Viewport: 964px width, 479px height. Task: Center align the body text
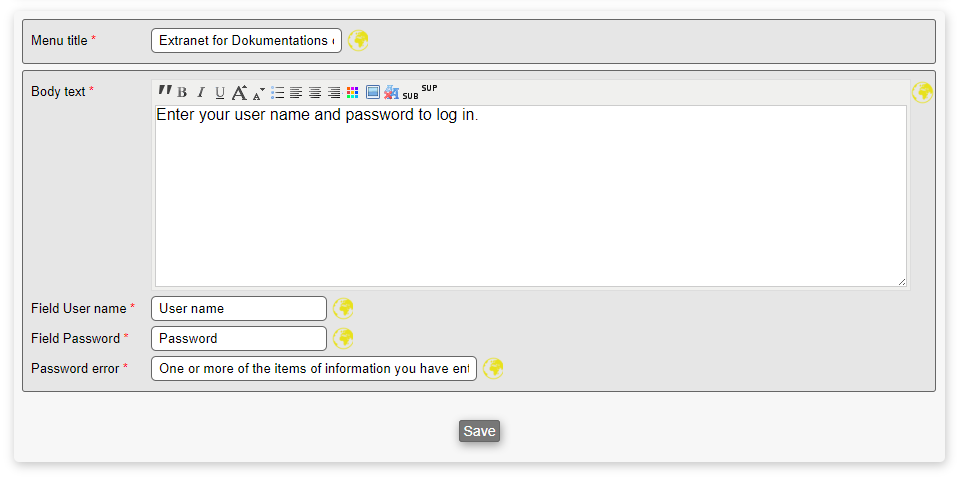click(315, 93)
